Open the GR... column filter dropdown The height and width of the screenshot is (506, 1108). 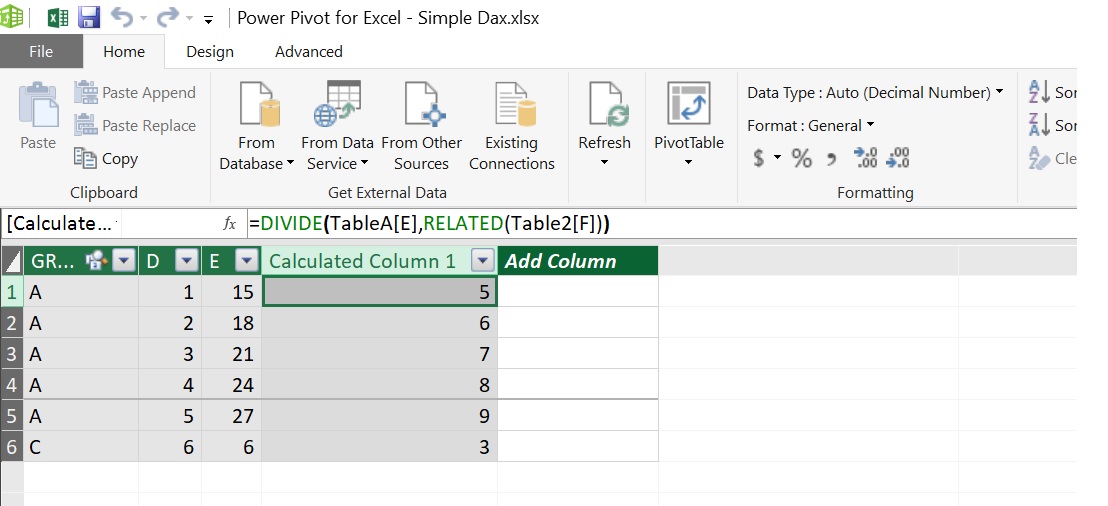click(124, 261)
